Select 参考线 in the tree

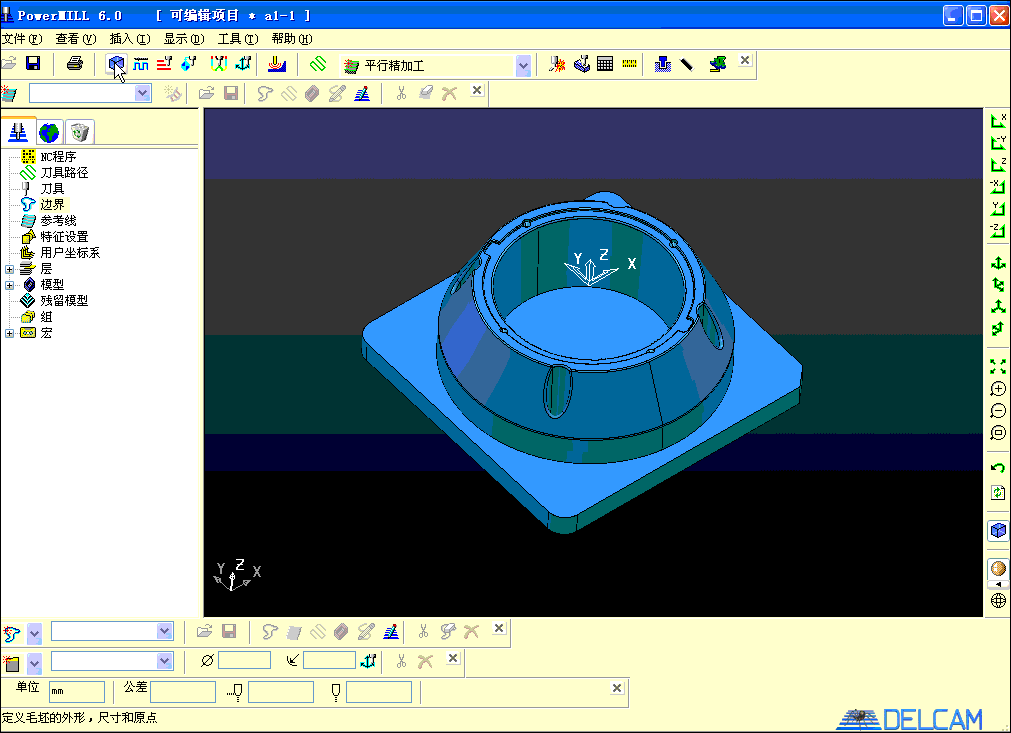(58, 220)
